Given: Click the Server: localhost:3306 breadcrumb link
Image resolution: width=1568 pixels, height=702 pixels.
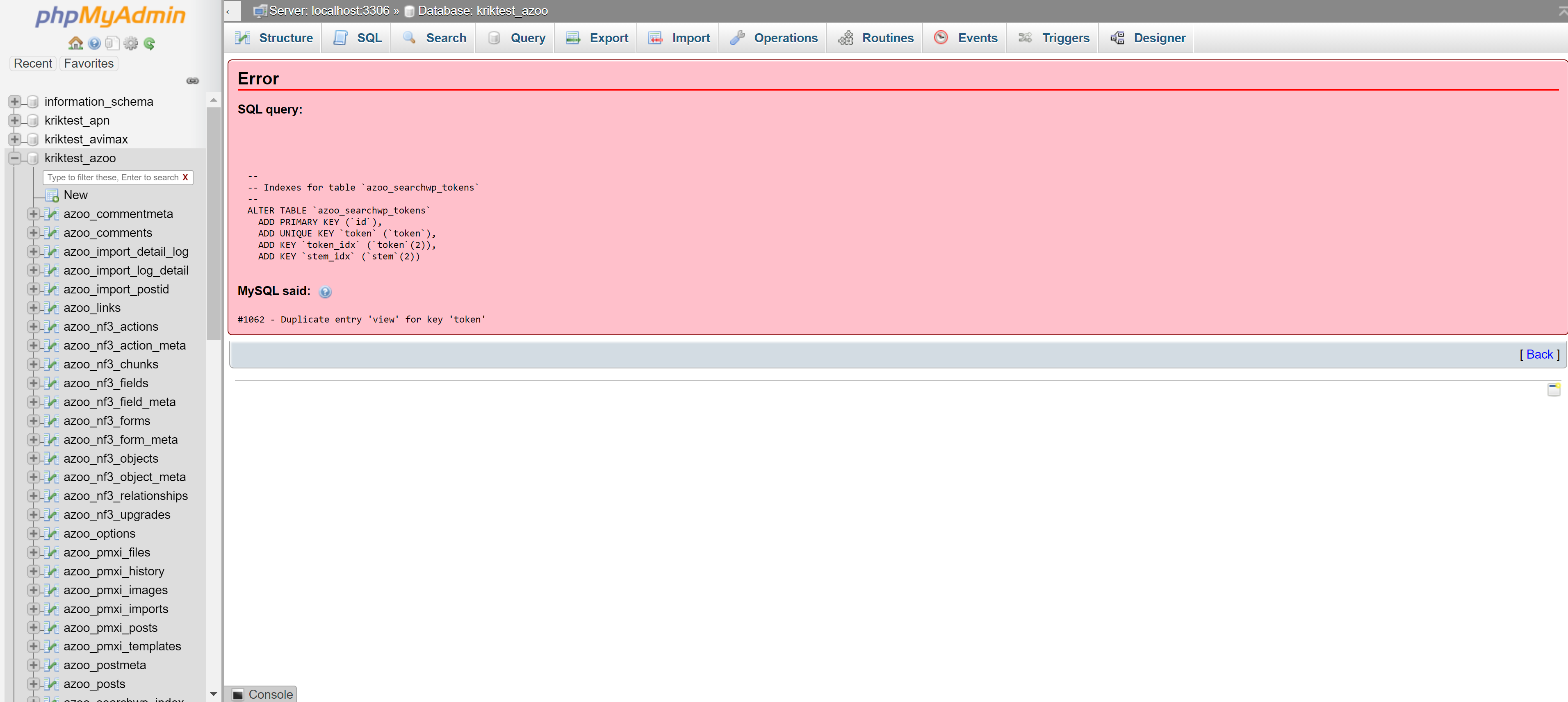Looking at the screenshot, I should [x=329, y=11].
